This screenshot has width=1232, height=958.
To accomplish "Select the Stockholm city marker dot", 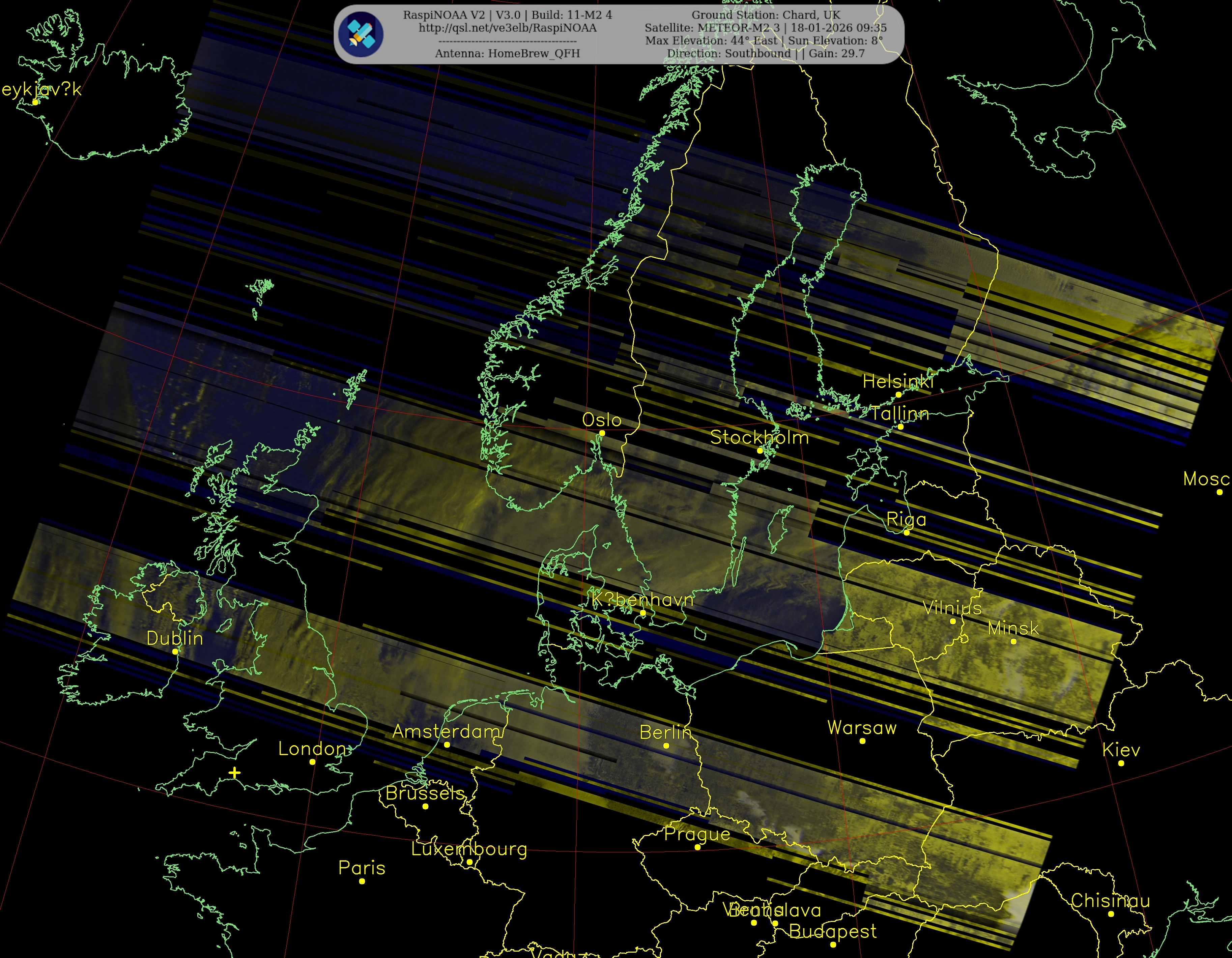I will (x=760, y=451).
